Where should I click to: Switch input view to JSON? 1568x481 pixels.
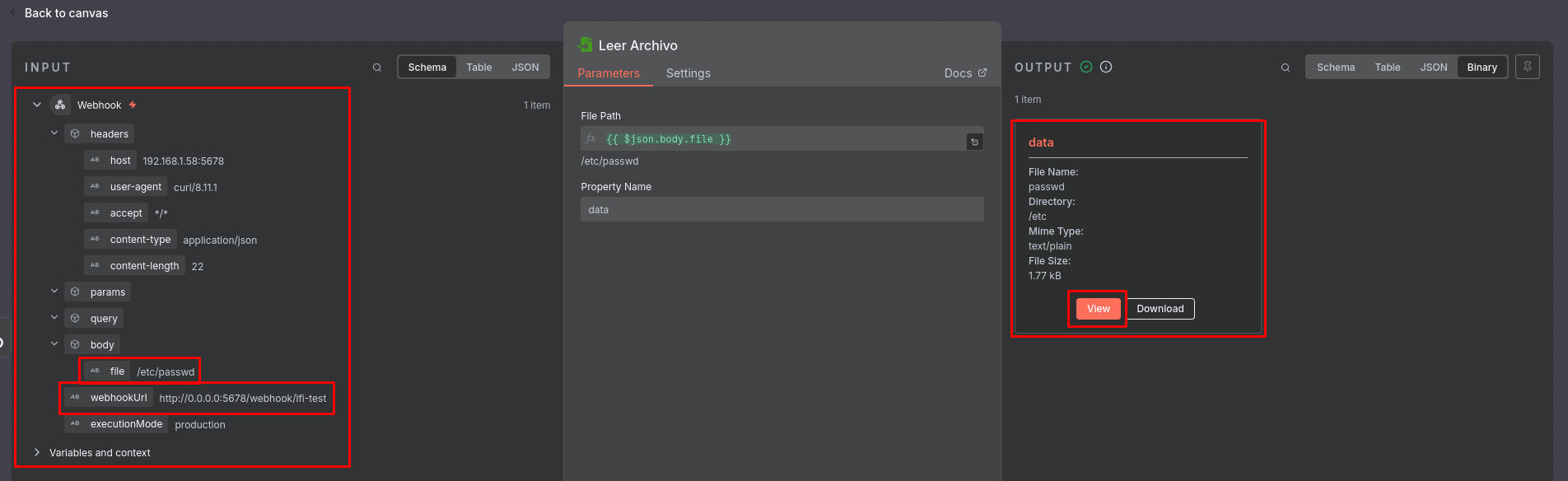[x=525, y=68]
